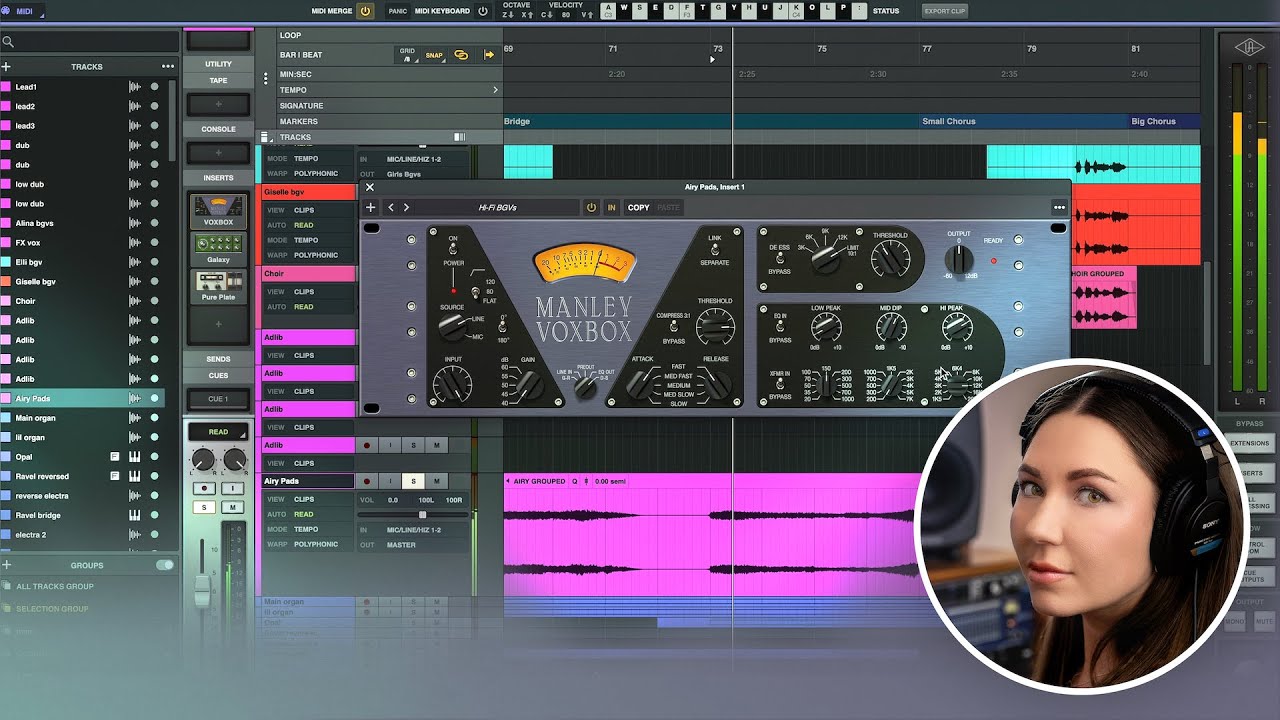The height and width of the screenshot is (720, 1280).
Task: Click the CUE 1 slot
Action: 218,399
